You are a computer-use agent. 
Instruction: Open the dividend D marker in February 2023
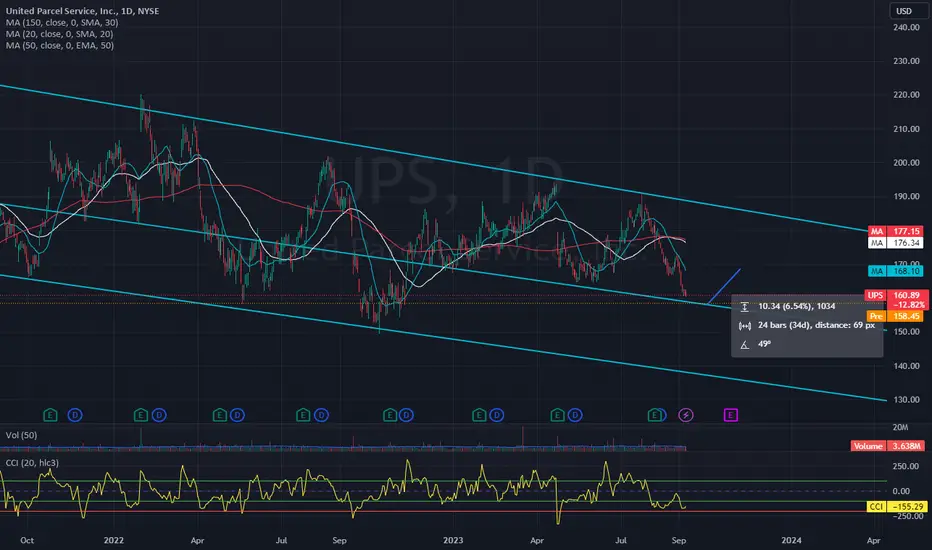496,415
